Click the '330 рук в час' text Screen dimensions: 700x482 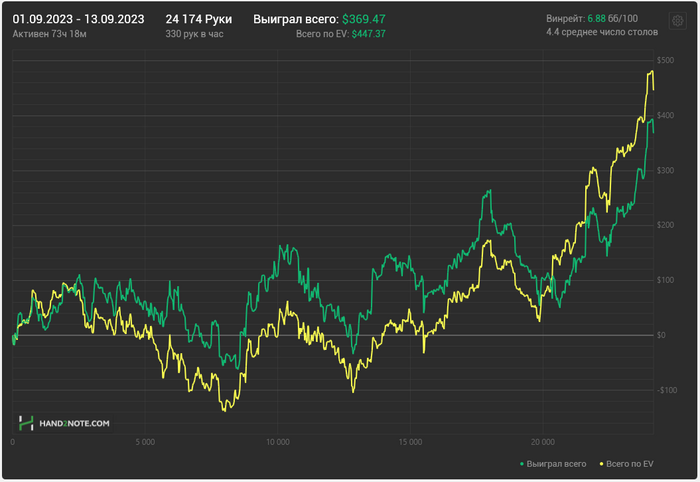pyautogui.click(x=194, y=34)
